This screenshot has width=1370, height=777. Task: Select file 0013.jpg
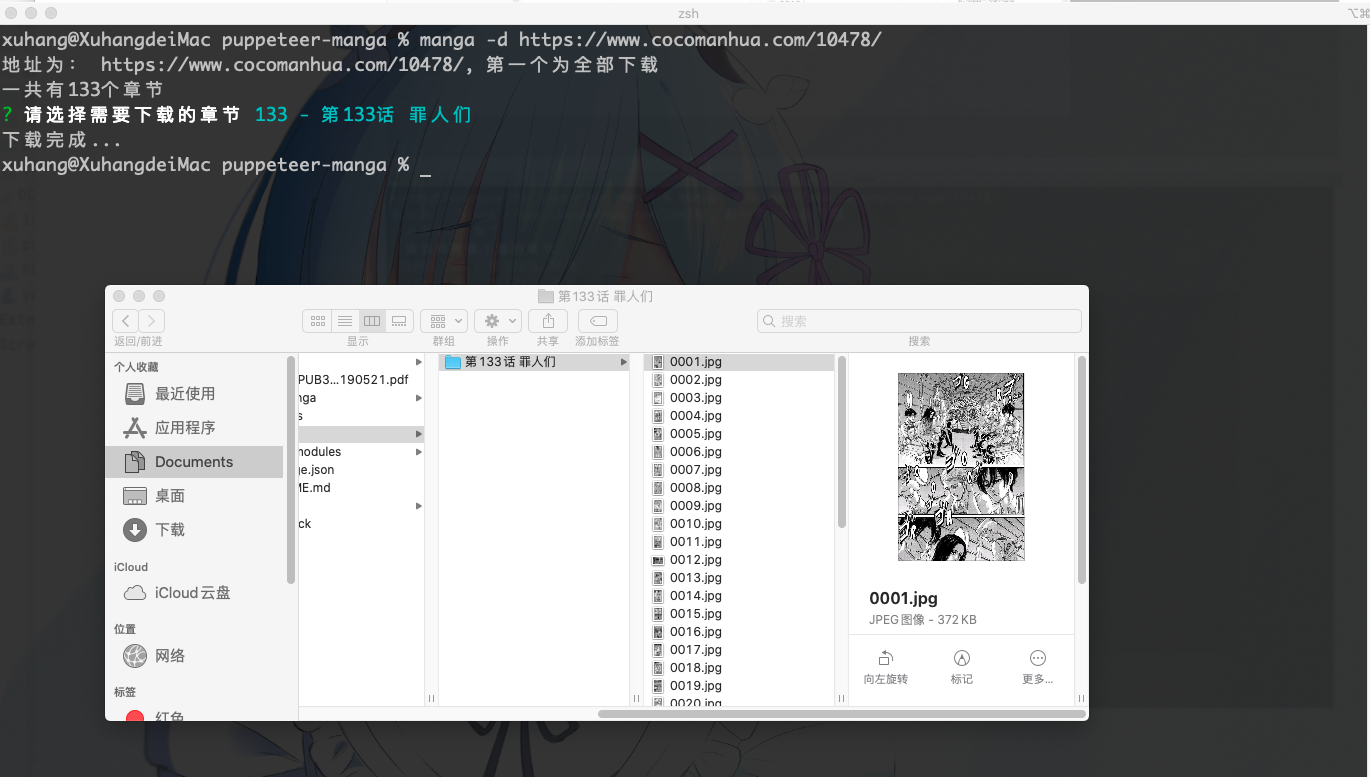click(738, 578)
